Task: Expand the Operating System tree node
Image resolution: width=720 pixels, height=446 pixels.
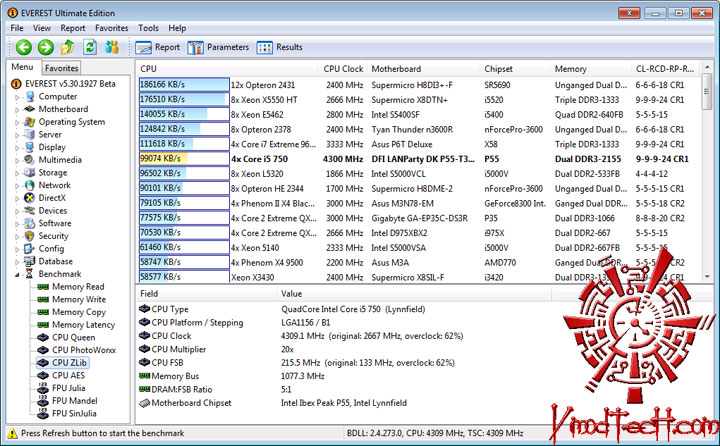Action: point(17,123)
